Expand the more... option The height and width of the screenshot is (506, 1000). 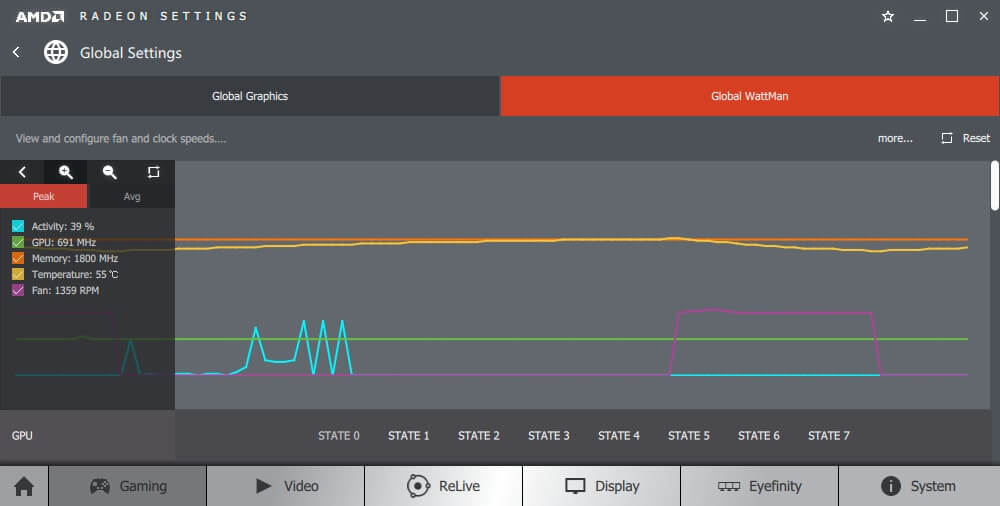click(895, 138)
